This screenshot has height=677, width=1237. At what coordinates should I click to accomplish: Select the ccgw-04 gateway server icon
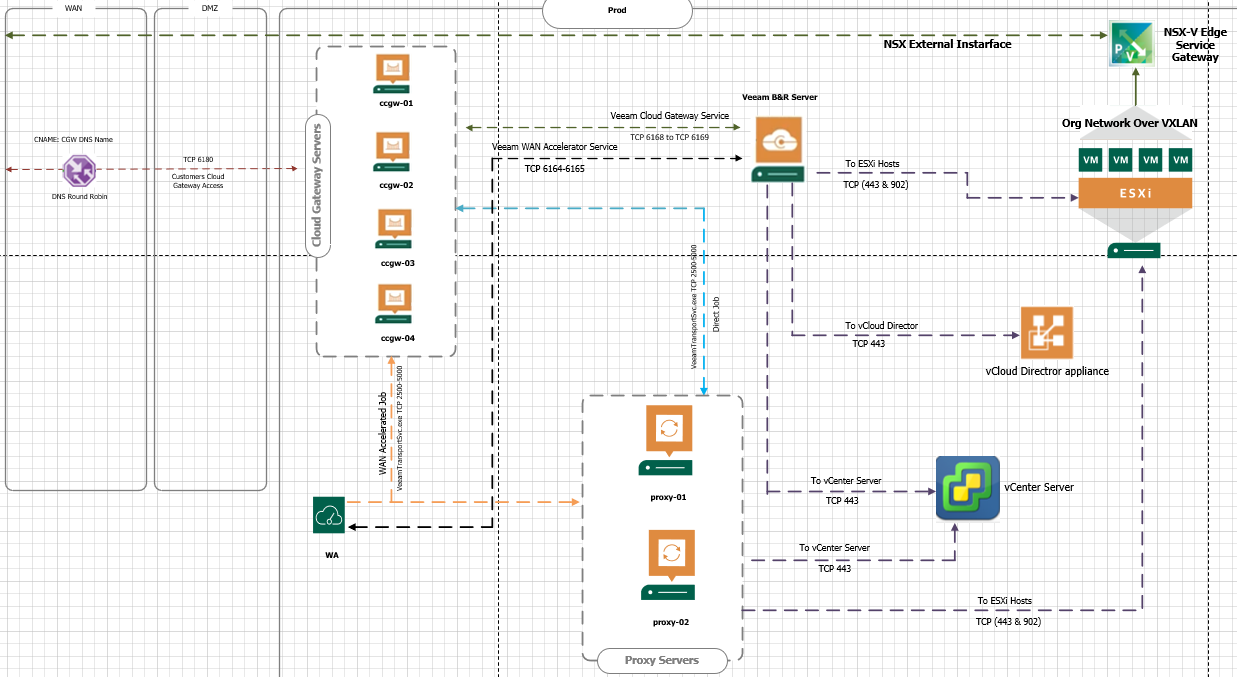tap(394, 304)
